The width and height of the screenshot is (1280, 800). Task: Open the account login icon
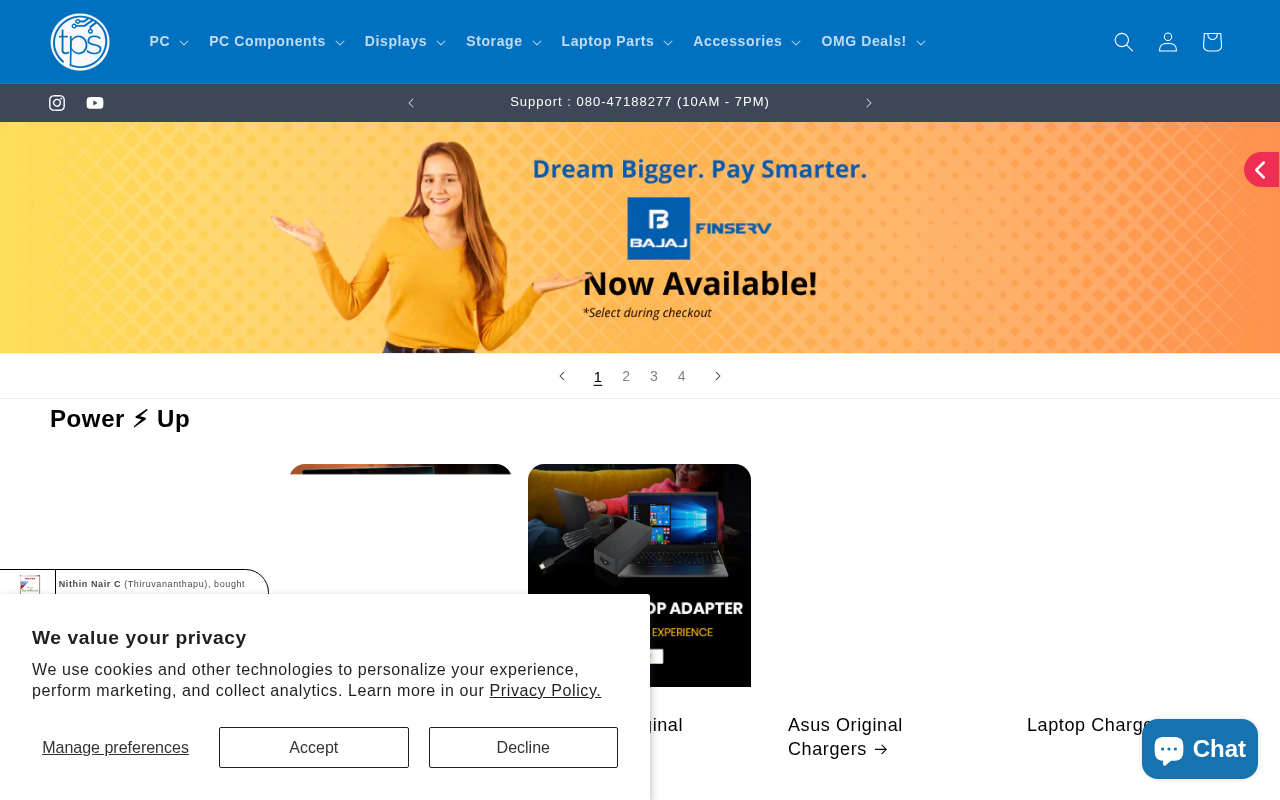pyautogui.click(x=1168, y=42)
